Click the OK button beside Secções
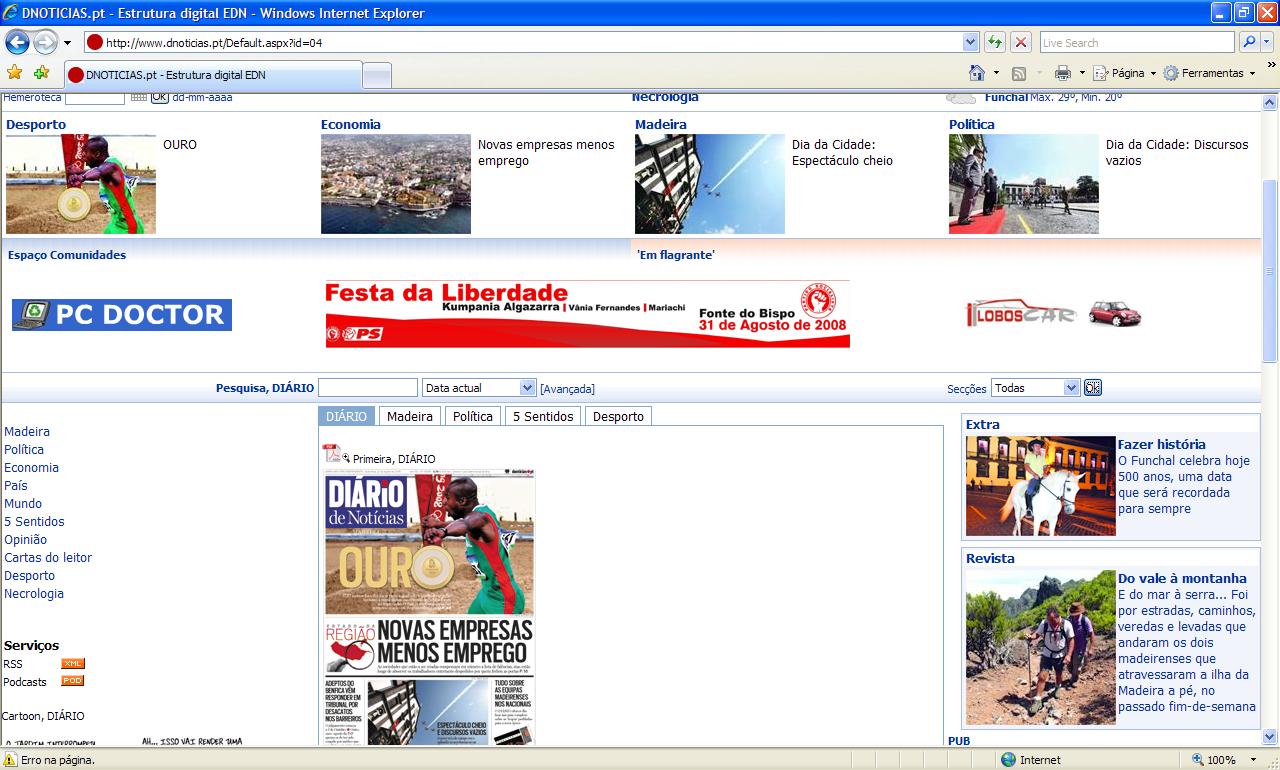 [1093, 388]
